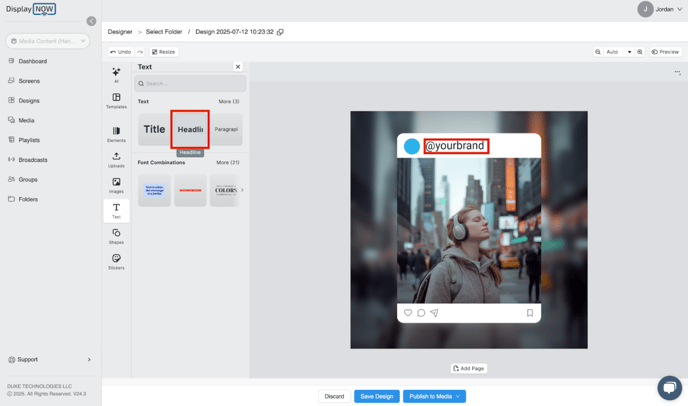Select the red bar font combination
The width and height of the screenshot is (688, 406).
(190, 190)
